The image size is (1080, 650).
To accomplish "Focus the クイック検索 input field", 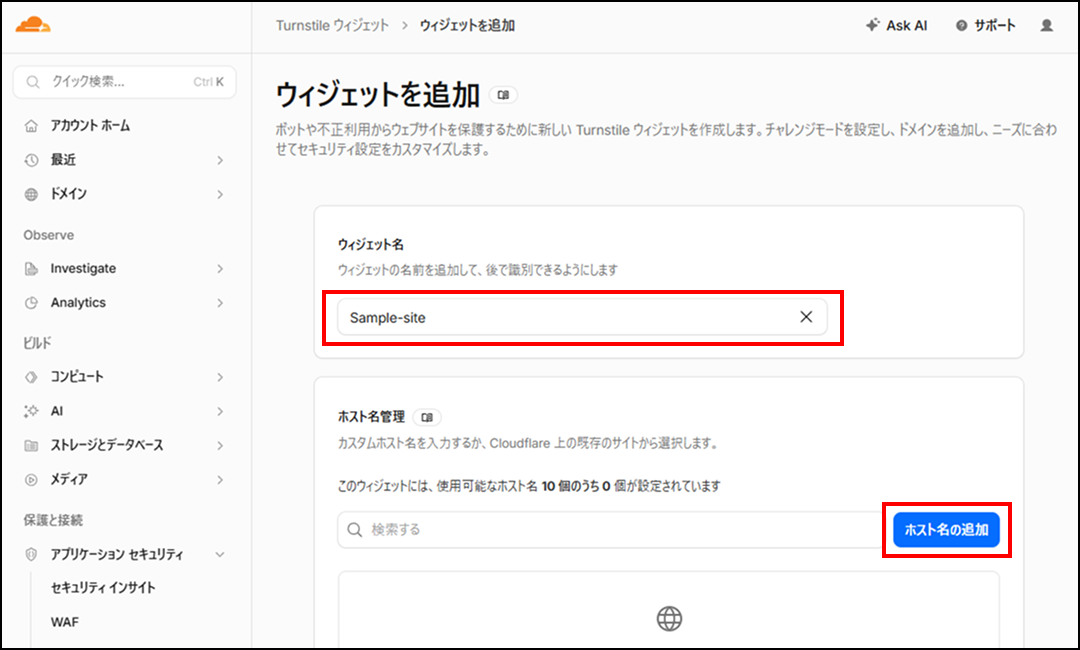I will 125,82.
